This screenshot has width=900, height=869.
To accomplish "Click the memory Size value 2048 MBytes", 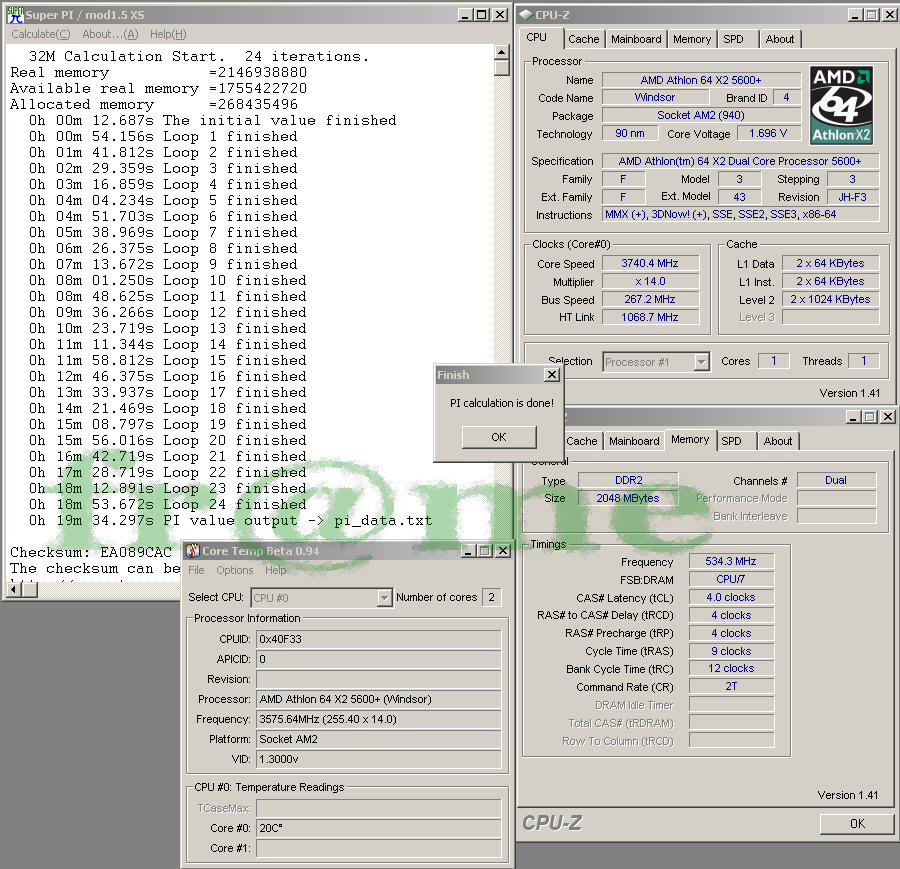I will click(629, 498).
